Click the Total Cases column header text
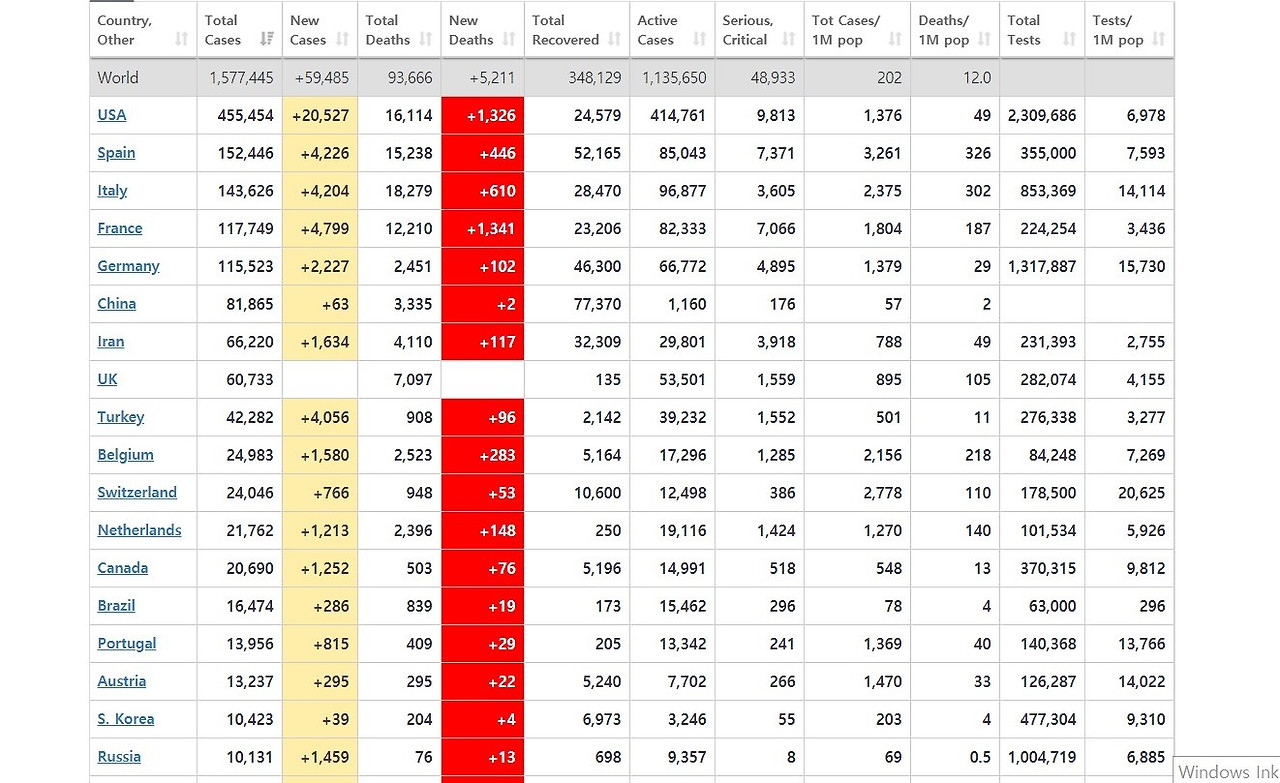Viewport: 1280px width, 783px height. (222, 30)
